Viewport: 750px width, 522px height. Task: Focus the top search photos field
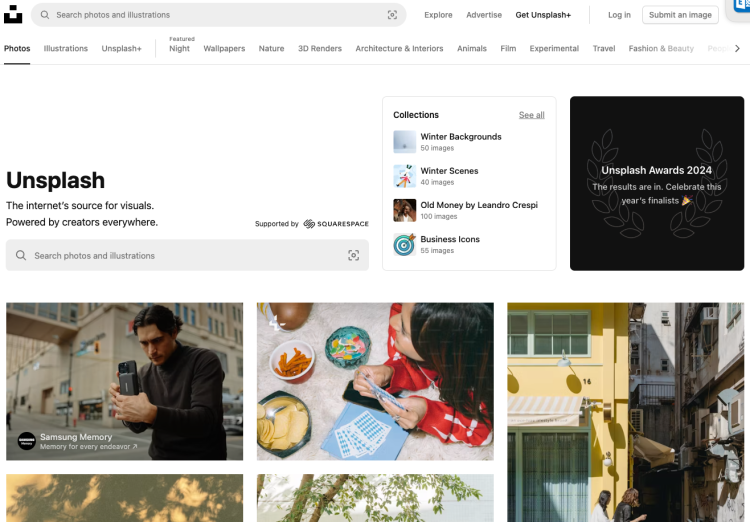pos(219,15)
